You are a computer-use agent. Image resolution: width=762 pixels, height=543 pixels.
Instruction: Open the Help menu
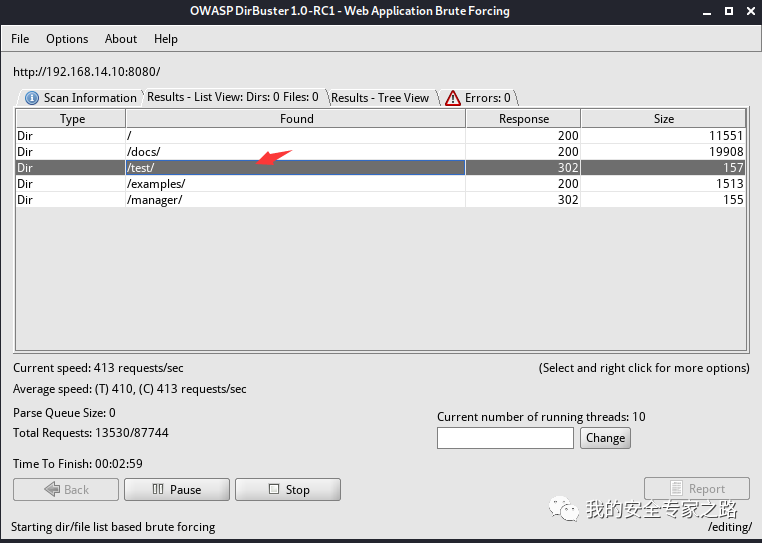click(166, 39)
